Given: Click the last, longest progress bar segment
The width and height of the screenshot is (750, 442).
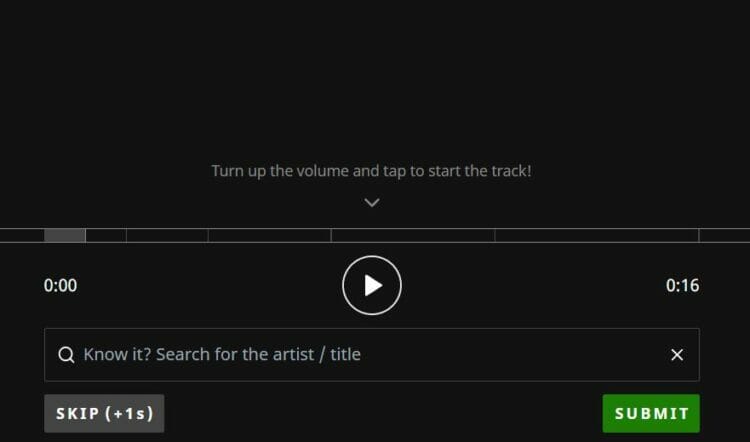Looking at the screenshot, I should [596, 236].
